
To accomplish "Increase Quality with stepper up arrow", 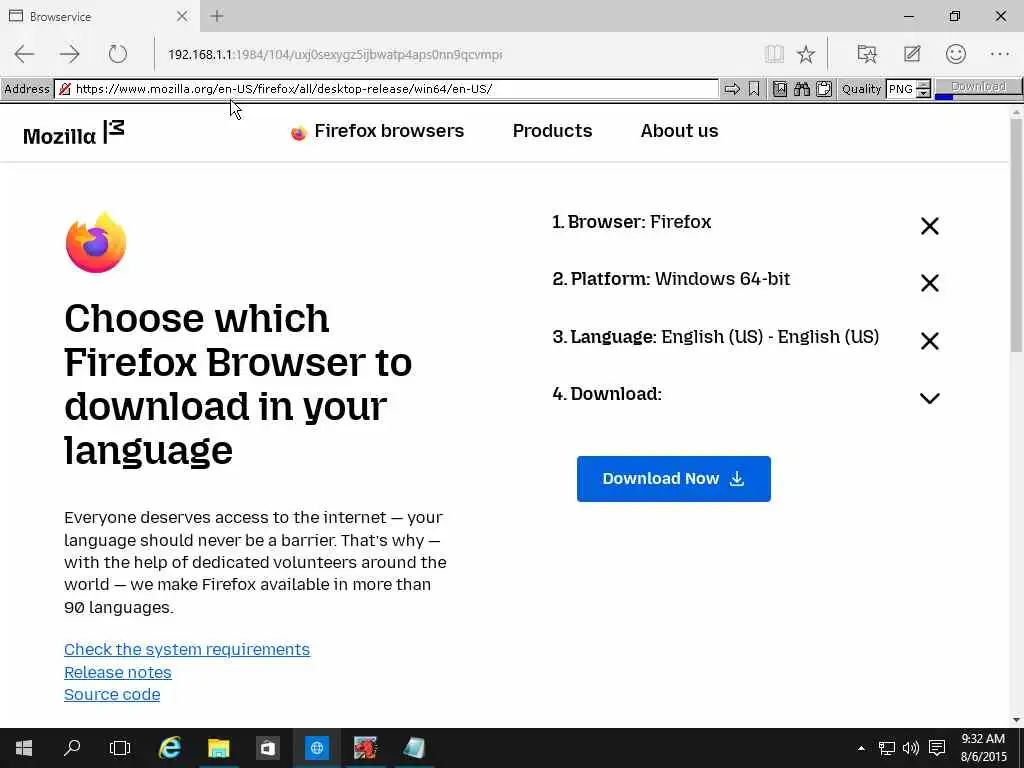I will point(923,85).
